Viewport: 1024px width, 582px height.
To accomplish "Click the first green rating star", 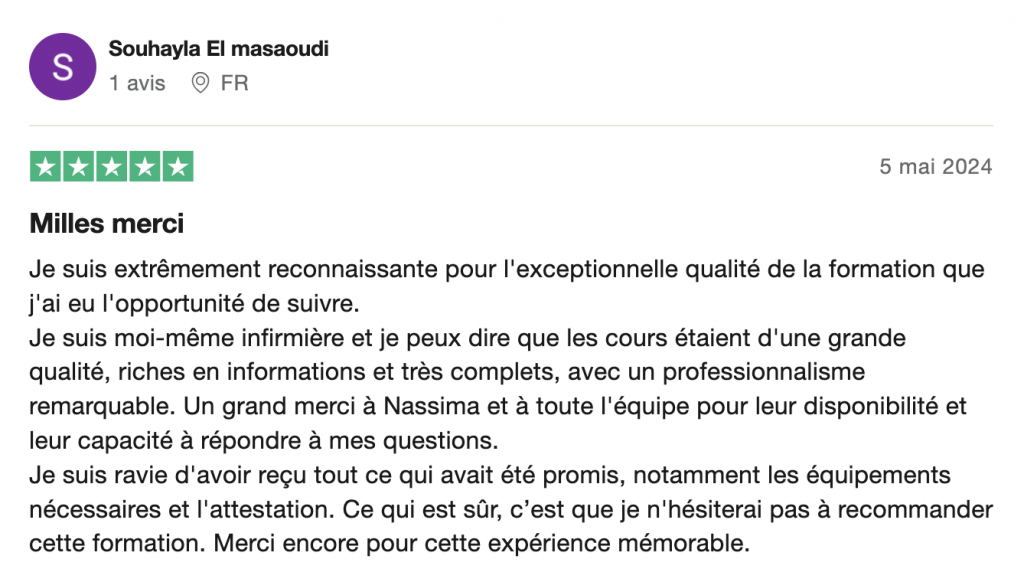I will [46, 167].
